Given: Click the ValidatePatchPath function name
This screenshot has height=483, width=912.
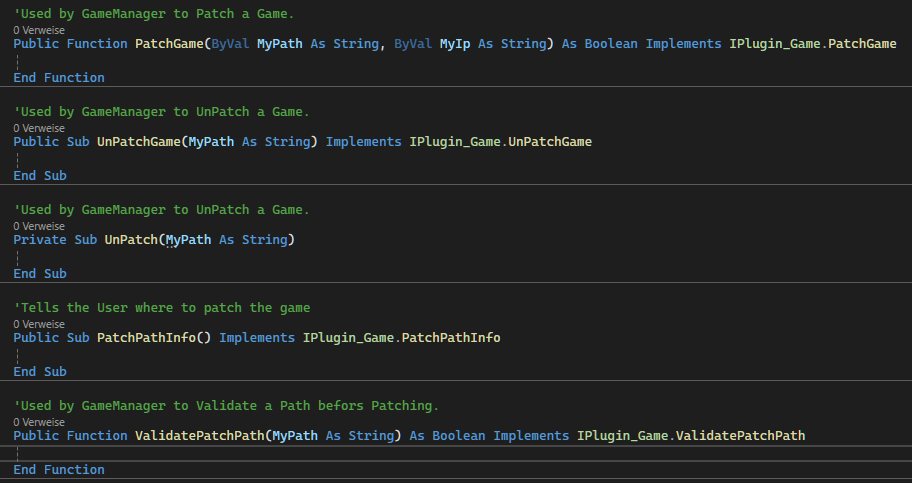Looking at the screenshot, I should click(200, 435).
